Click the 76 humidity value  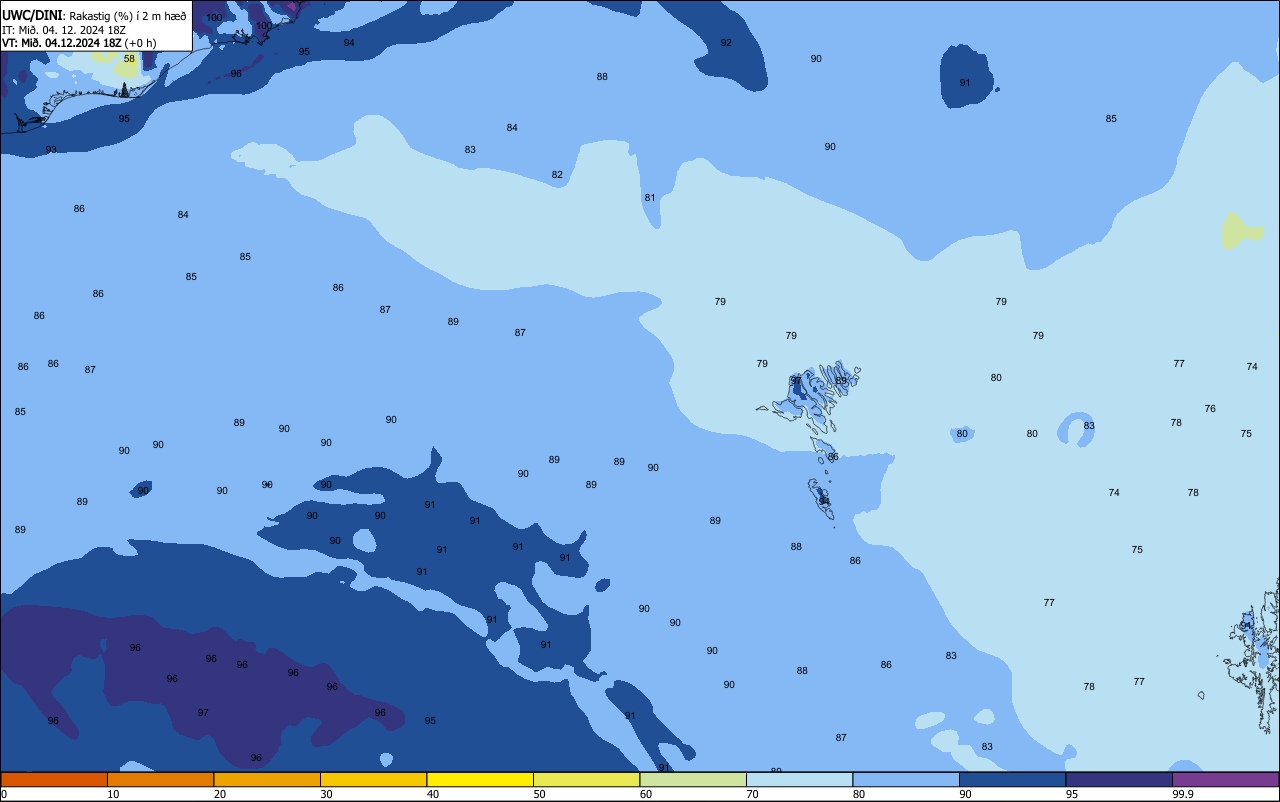(1210, 408)
